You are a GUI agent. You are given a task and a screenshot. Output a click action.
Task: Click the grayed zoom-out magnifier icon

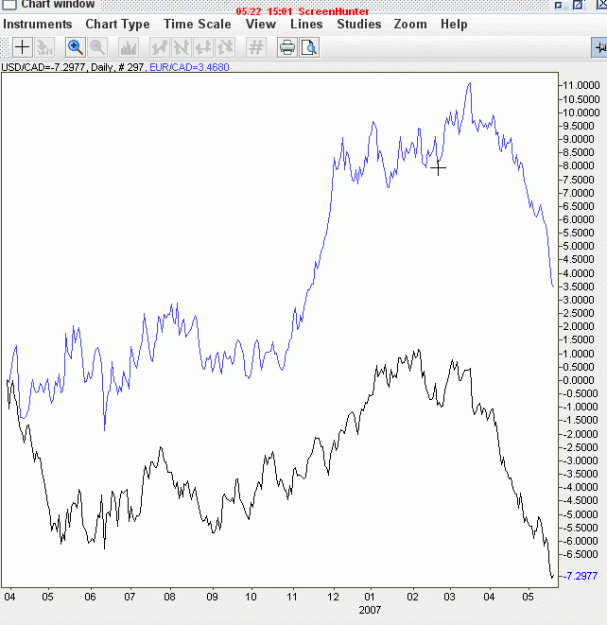(97, 47)
